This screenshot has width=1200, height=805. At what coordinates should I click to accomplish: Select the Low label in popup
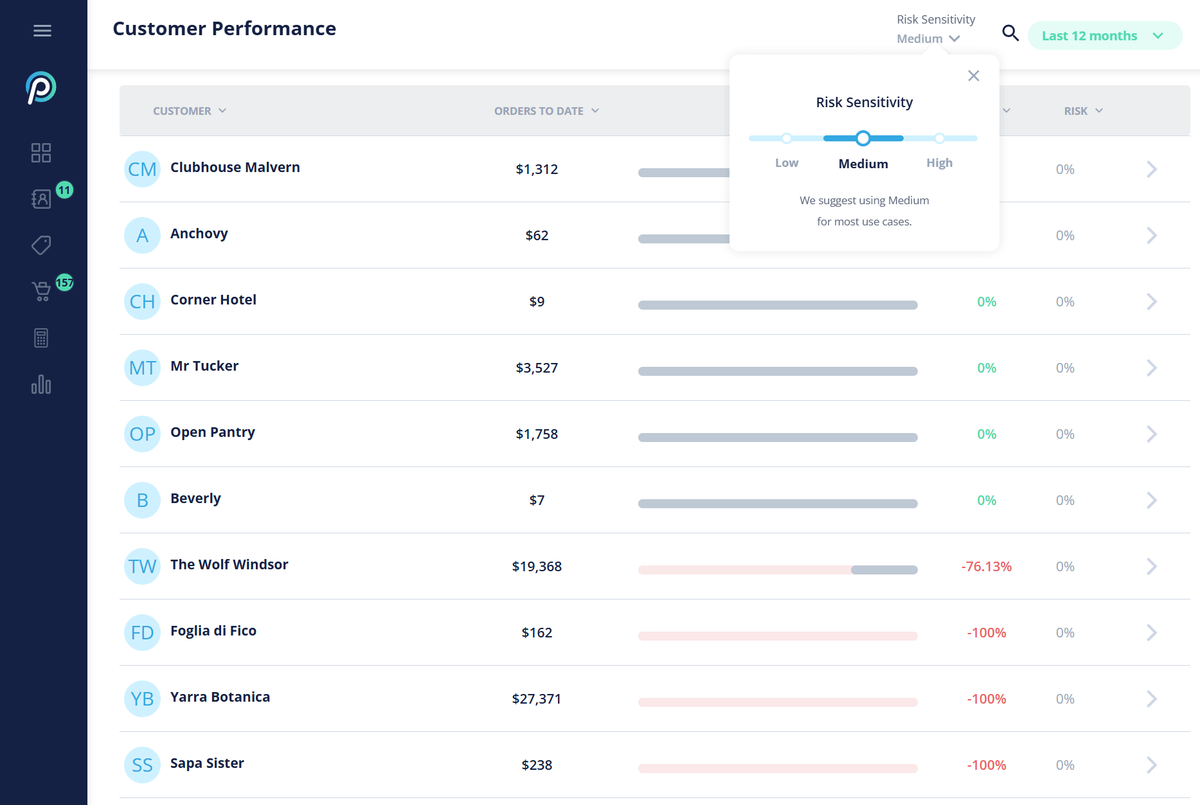(787, 163)
